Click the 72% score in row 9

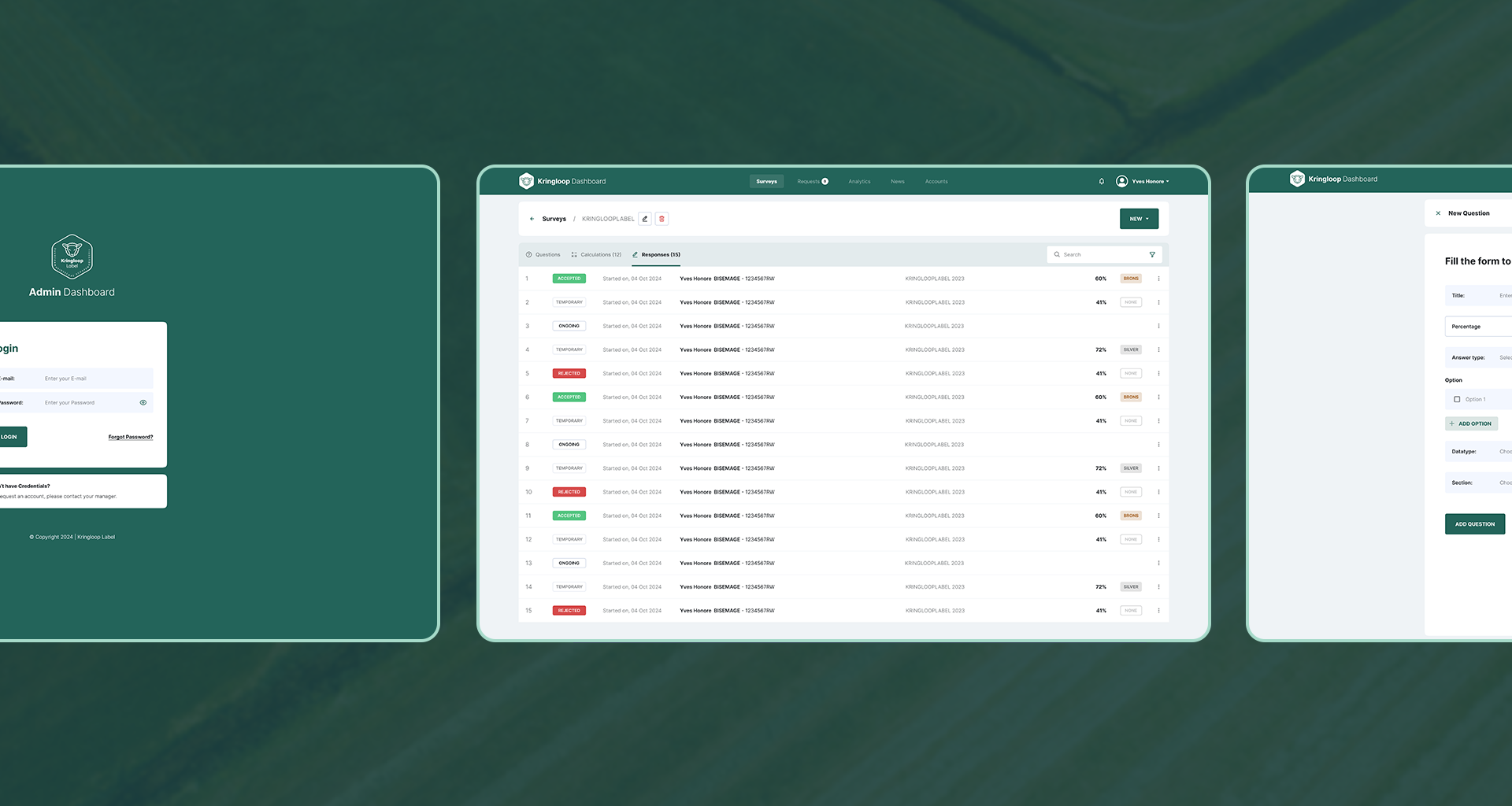(1101, 468)
